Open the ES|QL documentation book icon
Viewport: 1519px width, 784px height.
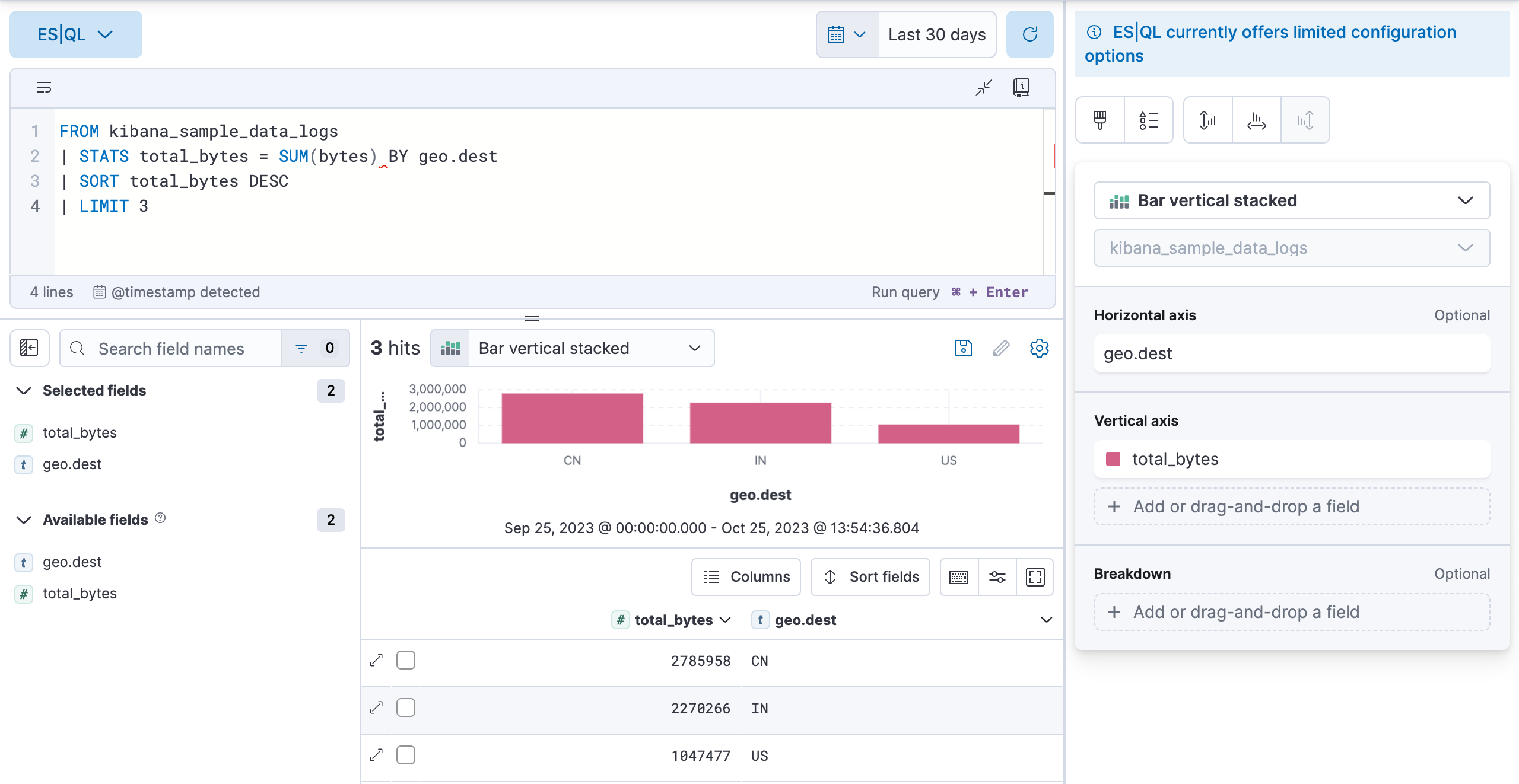[1022, 87]
